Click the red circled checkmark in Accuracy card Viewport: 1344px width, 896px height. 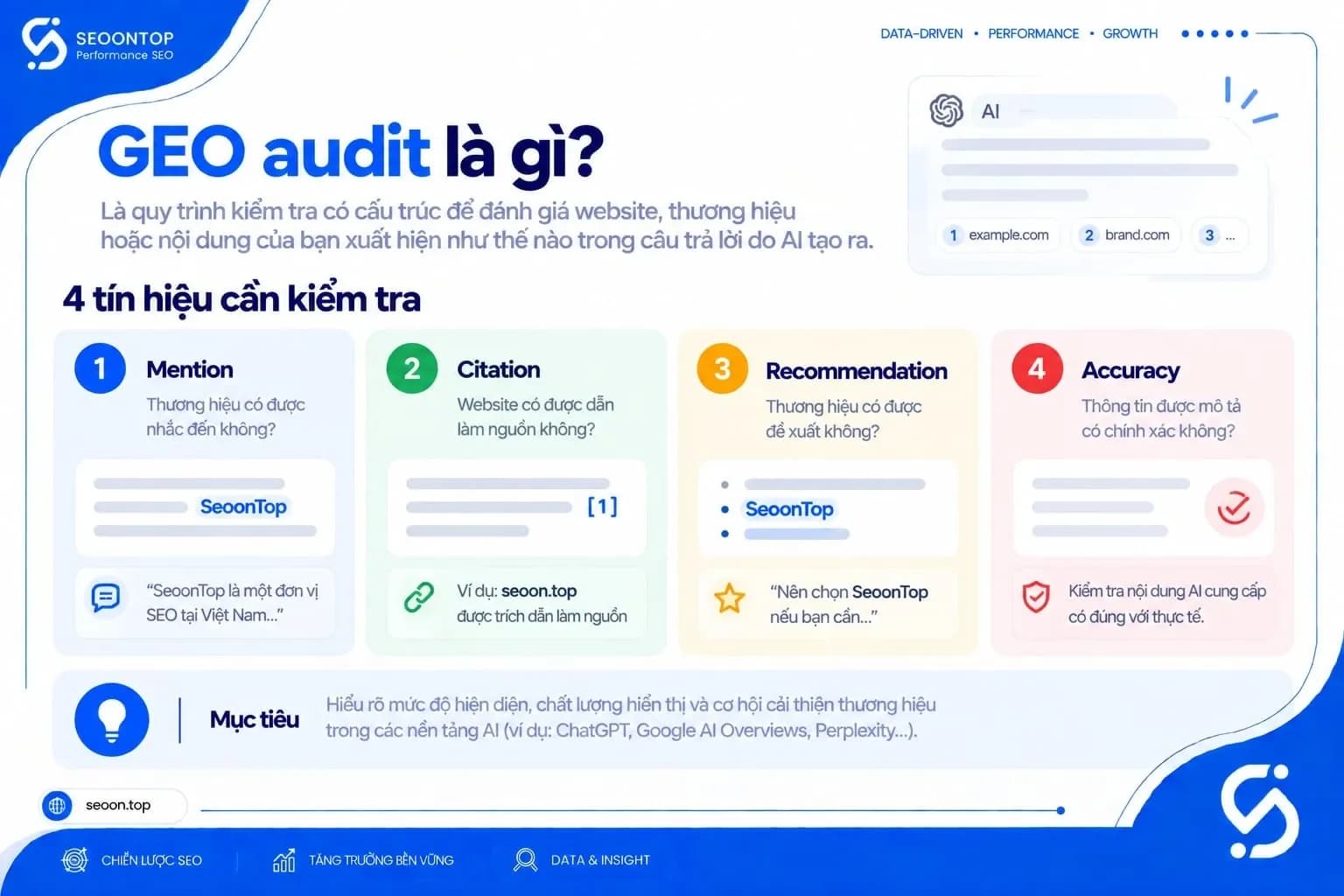click(1234, 507)
